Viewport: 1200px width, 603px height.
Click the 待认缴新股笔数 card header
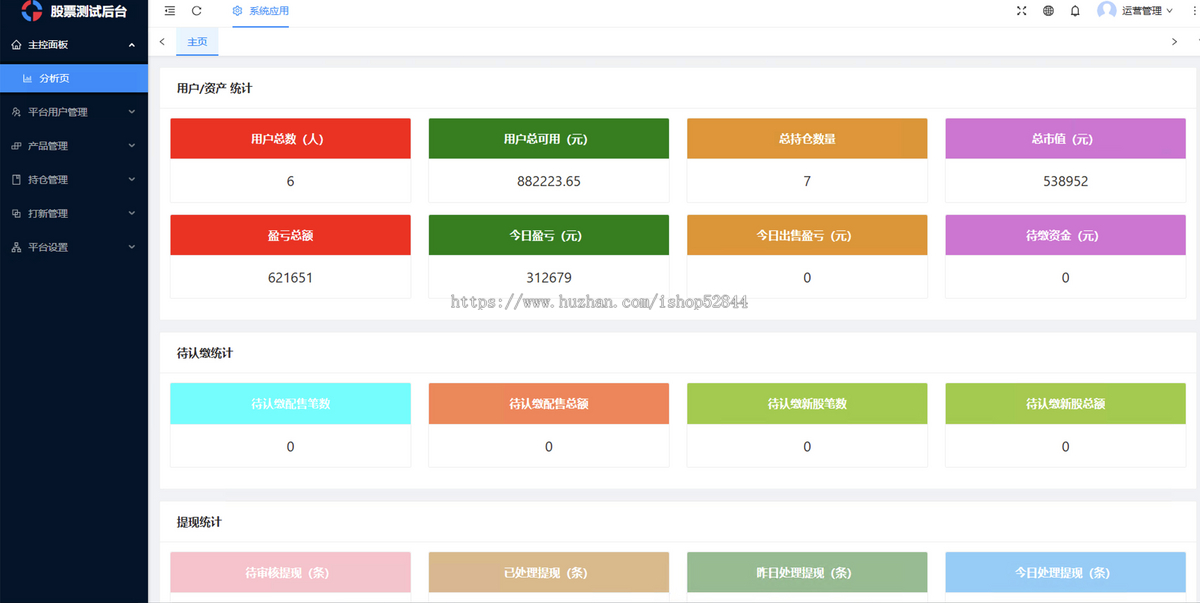(807, 404)
